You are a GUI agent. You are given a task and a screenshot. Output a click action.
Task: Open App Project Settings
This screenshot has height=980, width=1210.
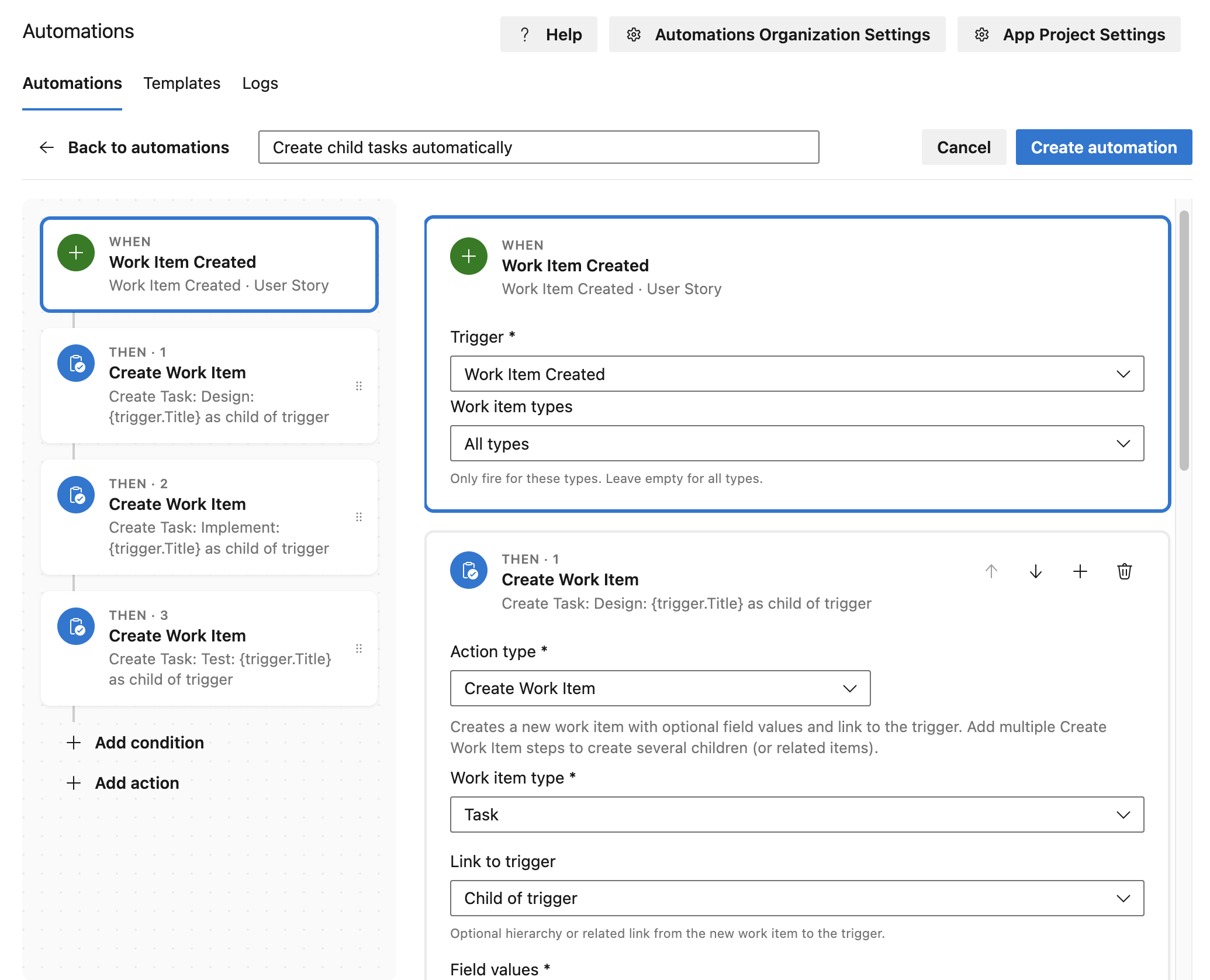(1069, 34)
